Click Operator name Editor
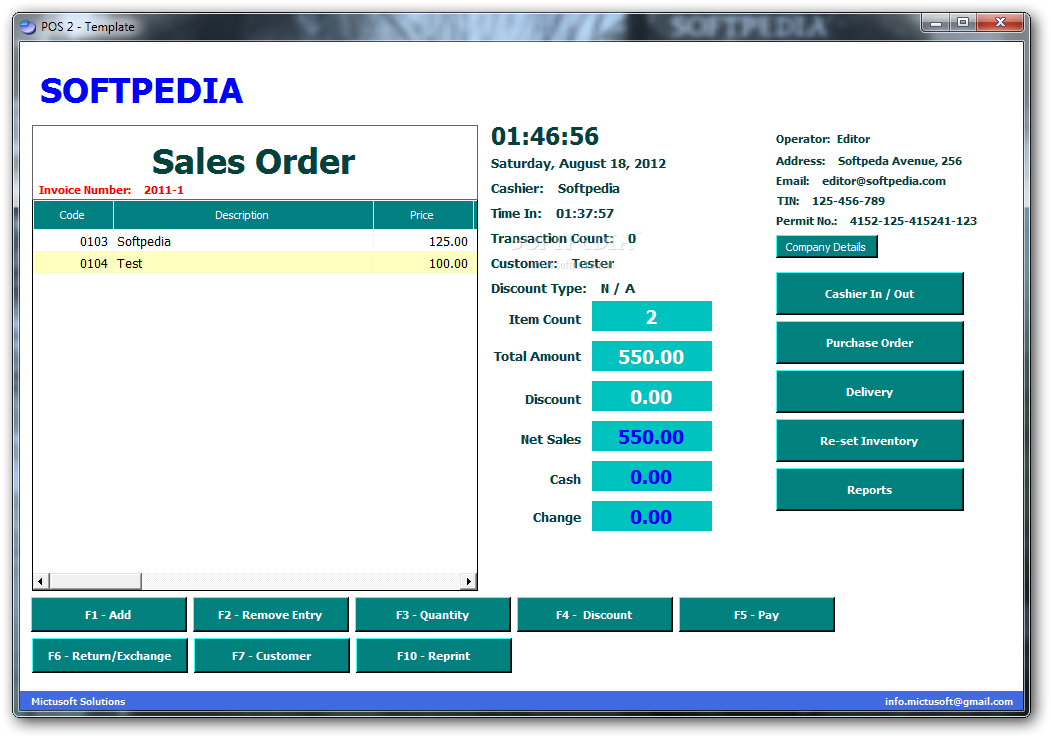Screen dimensions: 1051x738 click(853, 139)
